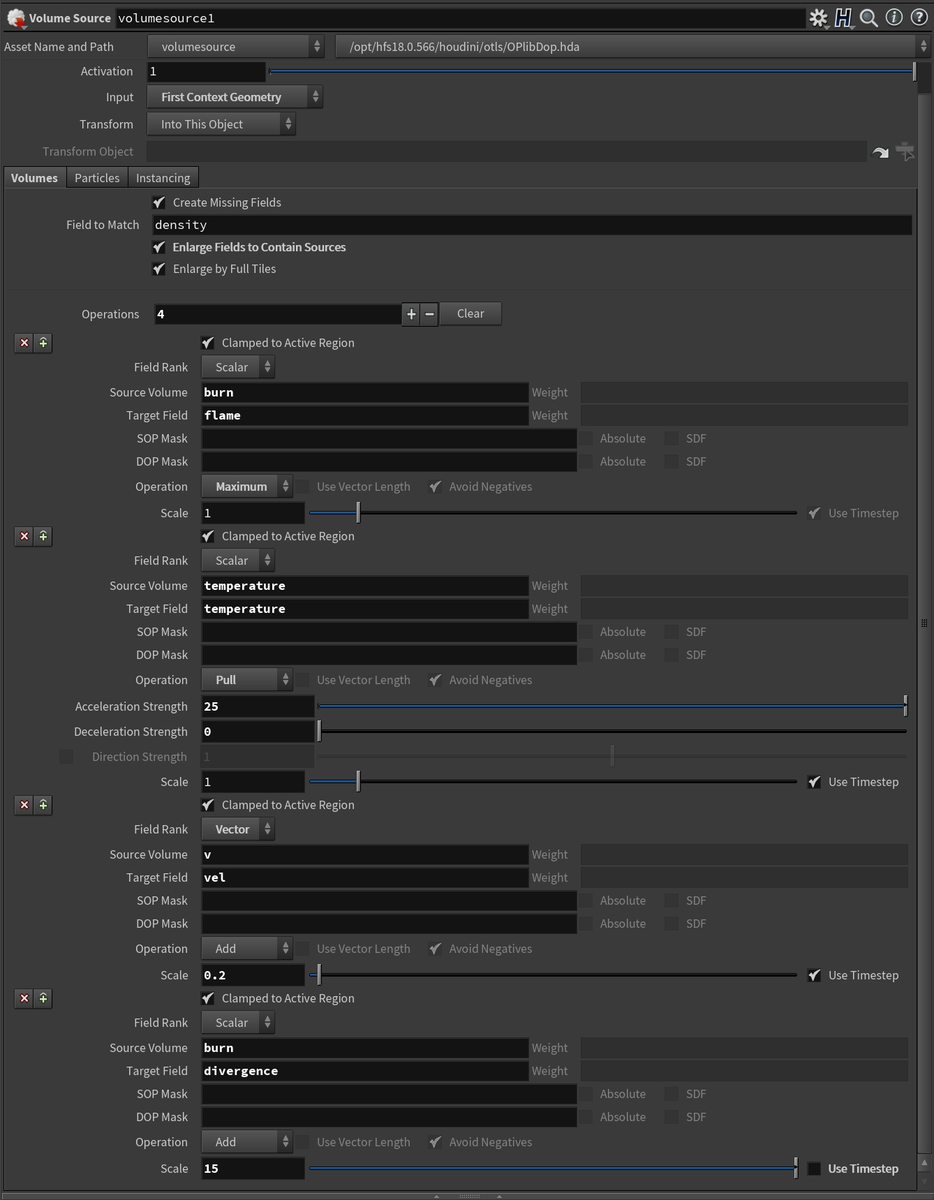Switch to the Volumes tab
Image resolution: width=934 pixels, height=1200 pixels.
pyautogui.click(x=34, y=178)
